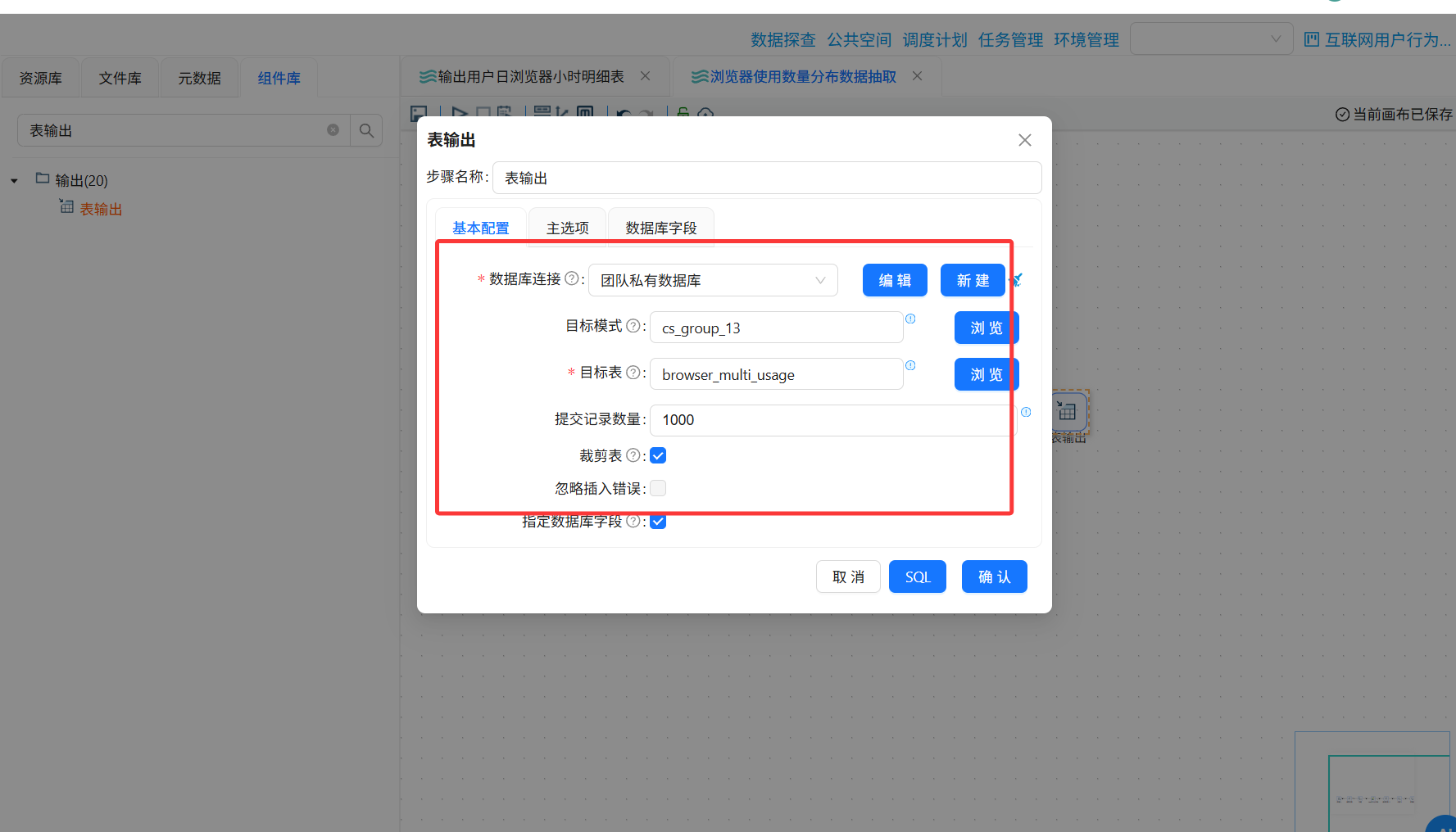Click the 互联网用户行为 project icon
1456x832 pixels.
click(1311, 39)
